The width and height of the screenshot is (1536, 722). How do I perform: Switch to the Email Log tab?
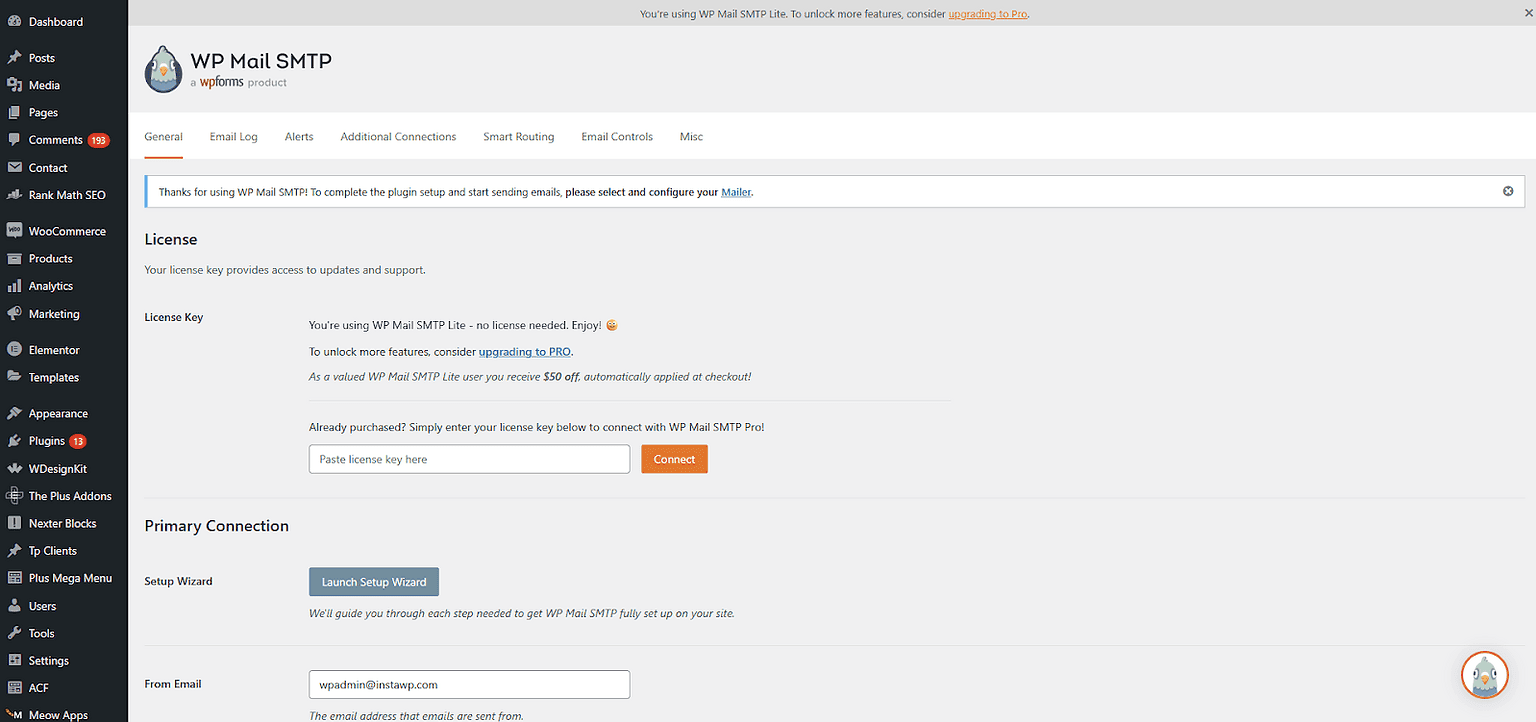pos(233,136)
